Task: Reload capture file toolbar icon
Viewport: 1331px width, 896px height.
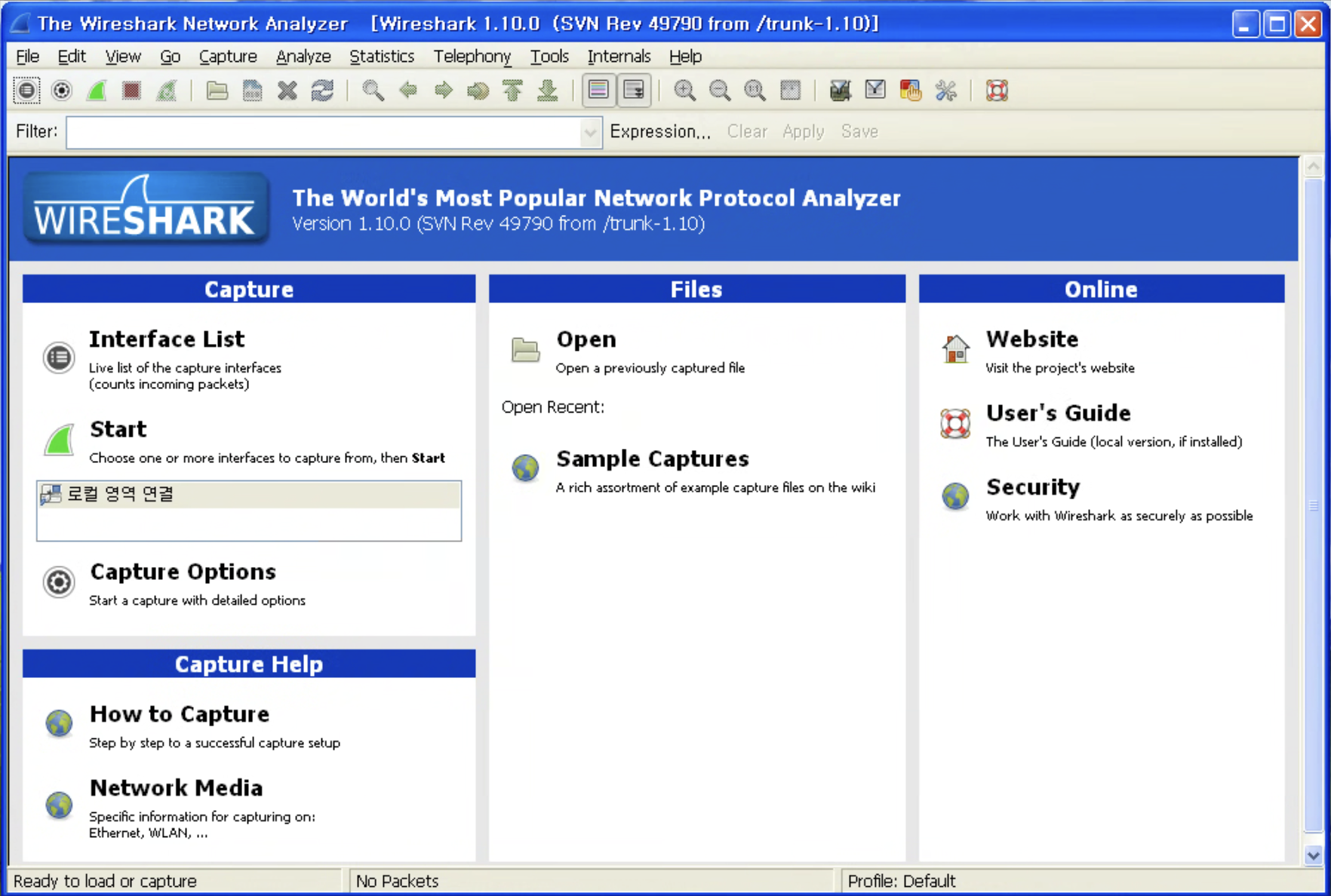Action: (x=323, y=91)
